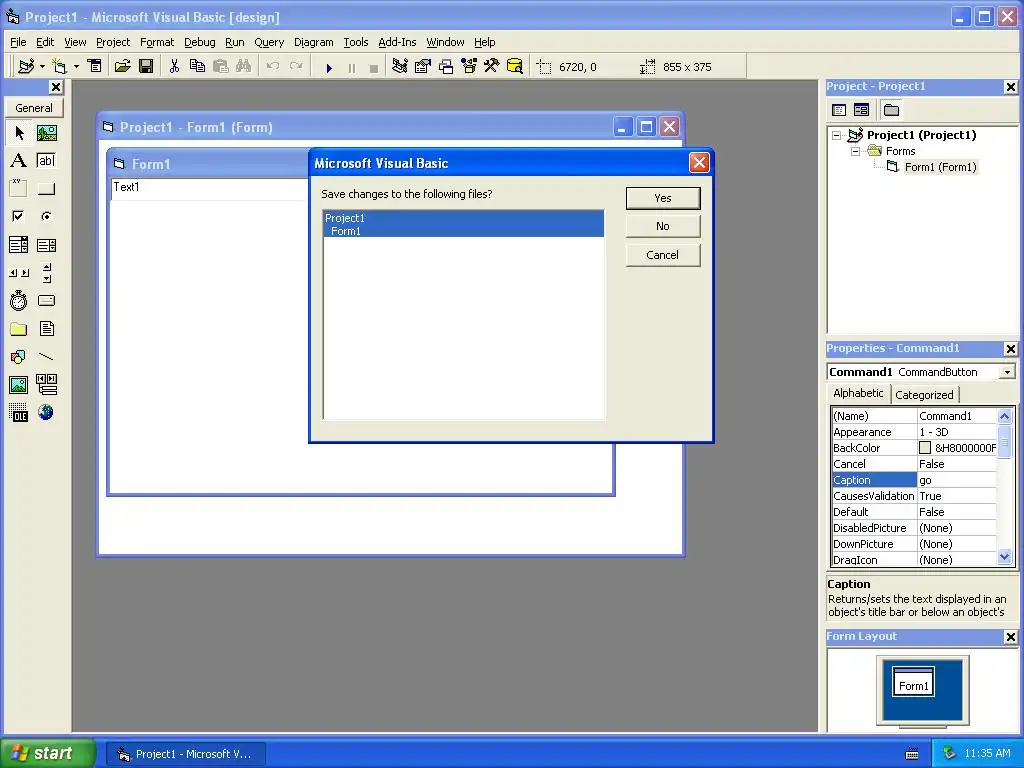Toggle Folders view in Project panel
1024x768 pixels.
click(891, 110)
